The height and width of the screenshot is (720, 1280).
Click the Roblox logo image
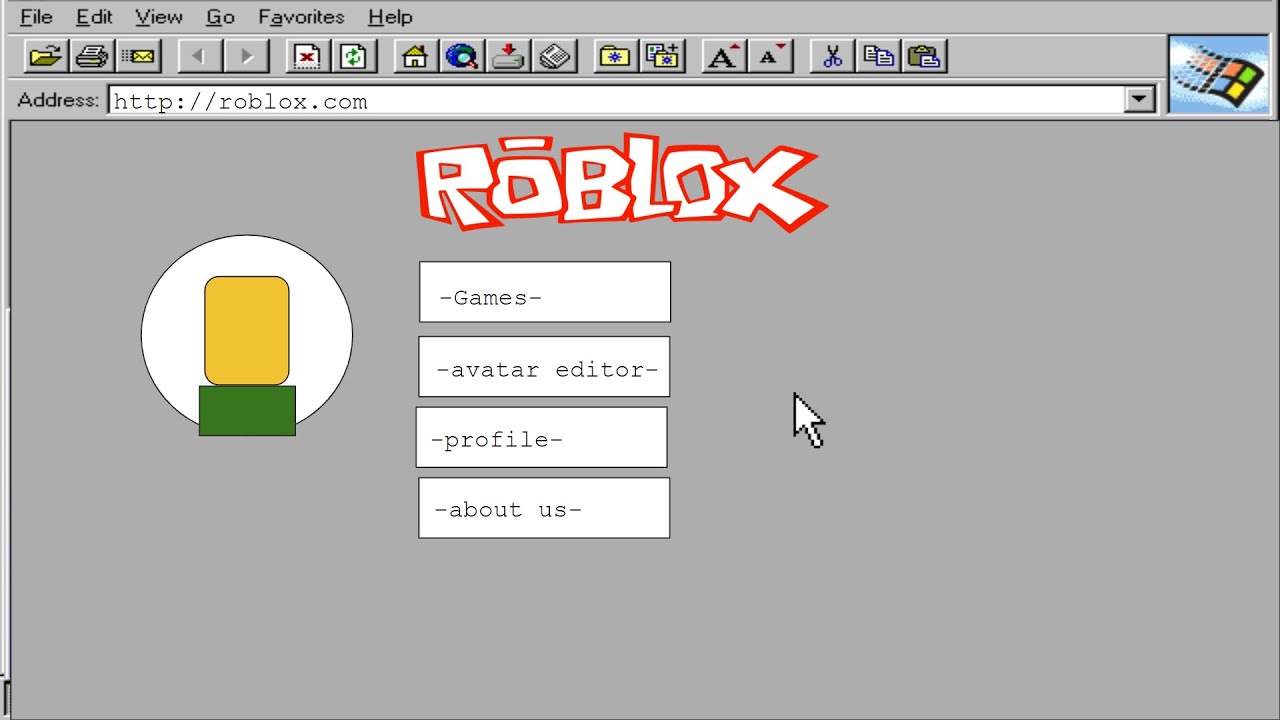click(x=621, y=182)
